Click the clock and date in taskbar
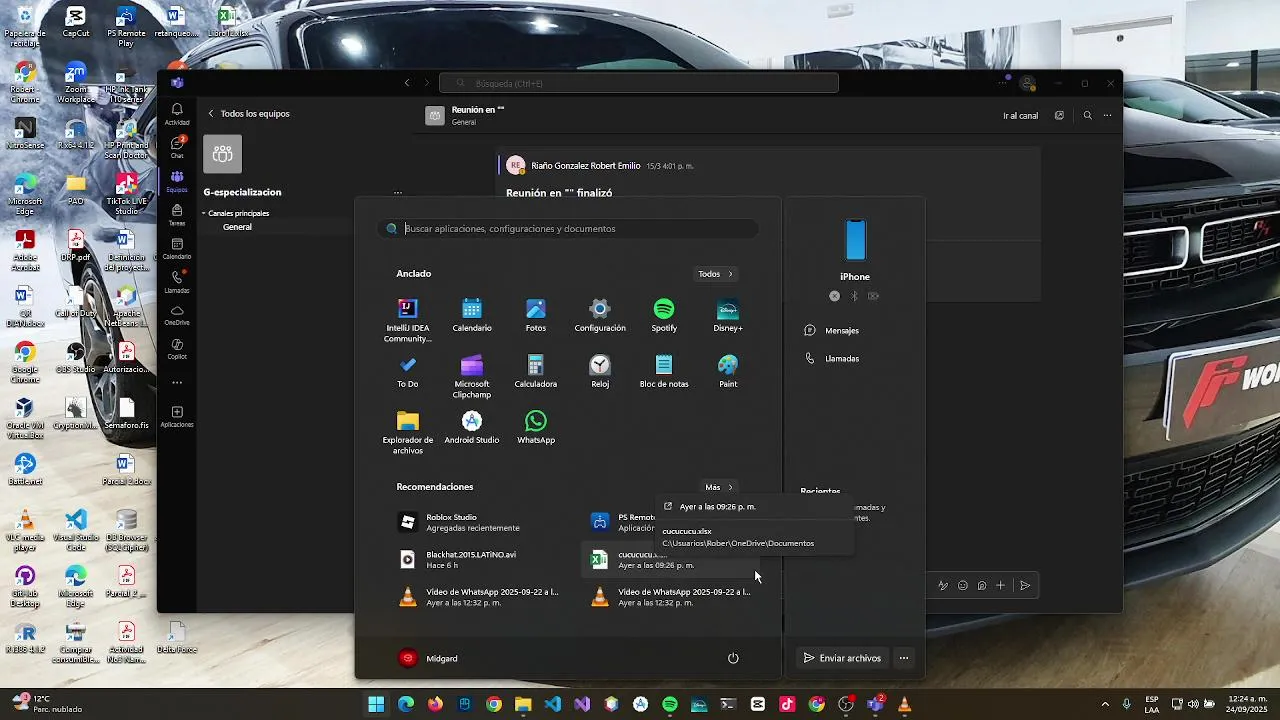Screen dimensions: 1280x720 pos(1248,704)
